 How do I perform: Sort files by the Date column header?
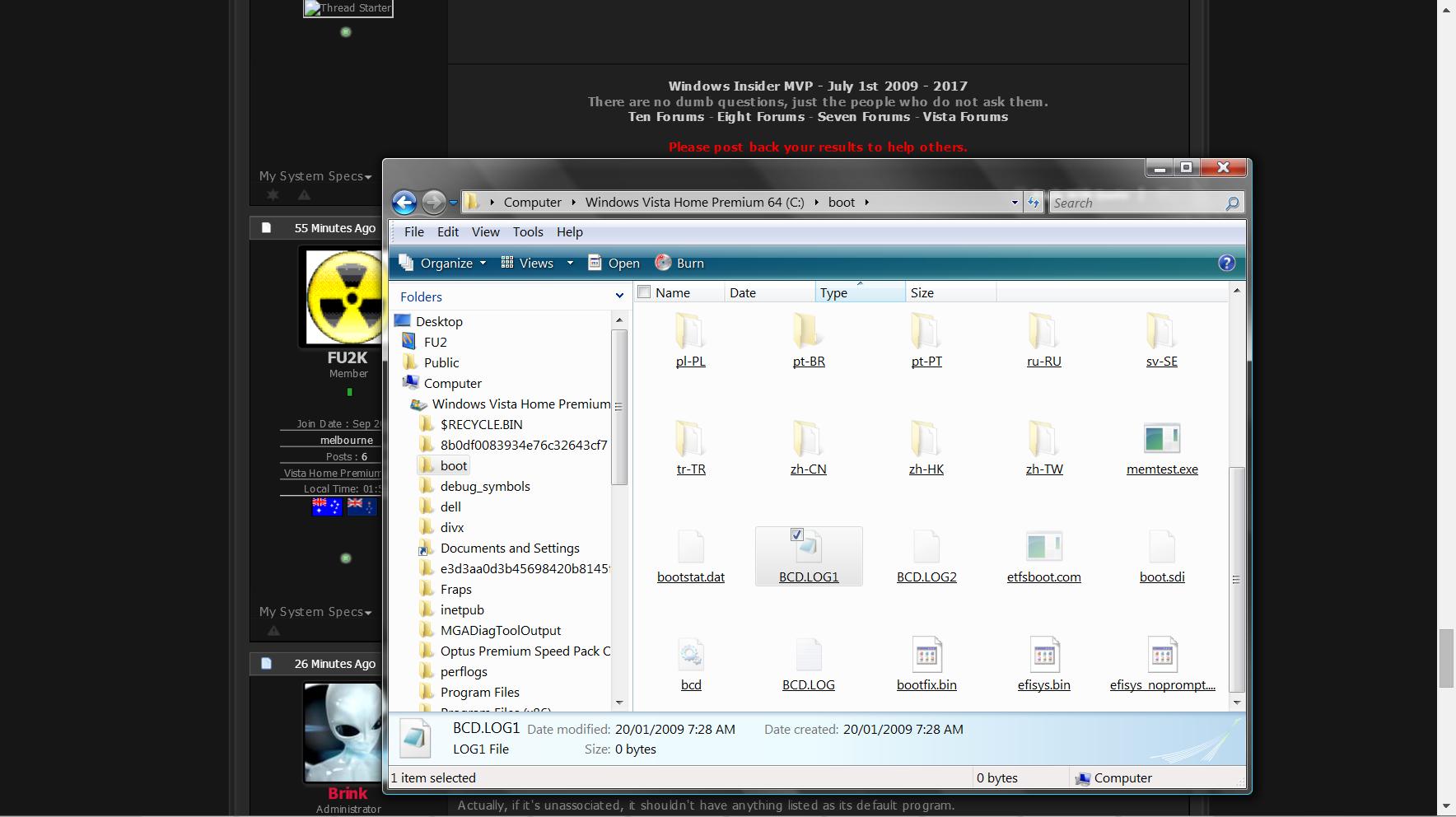coord(769,292)
